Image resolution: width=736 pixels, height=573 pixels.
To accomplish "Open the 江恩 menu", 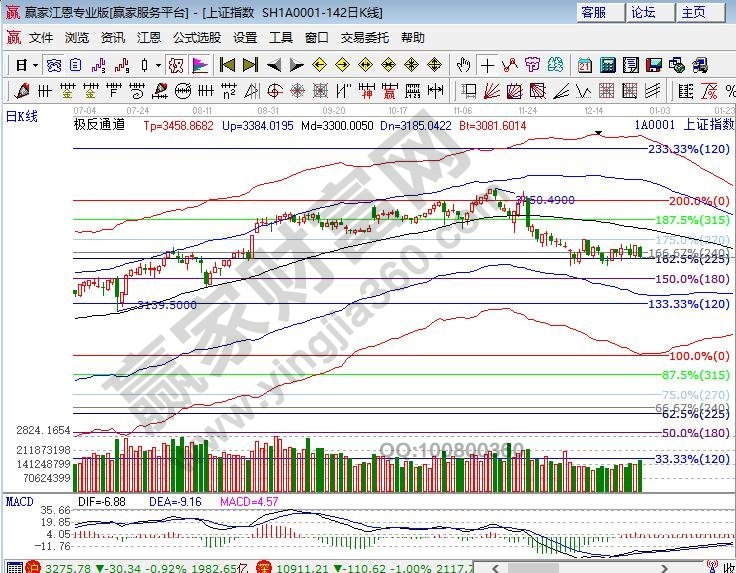I will tap(148, 37).
